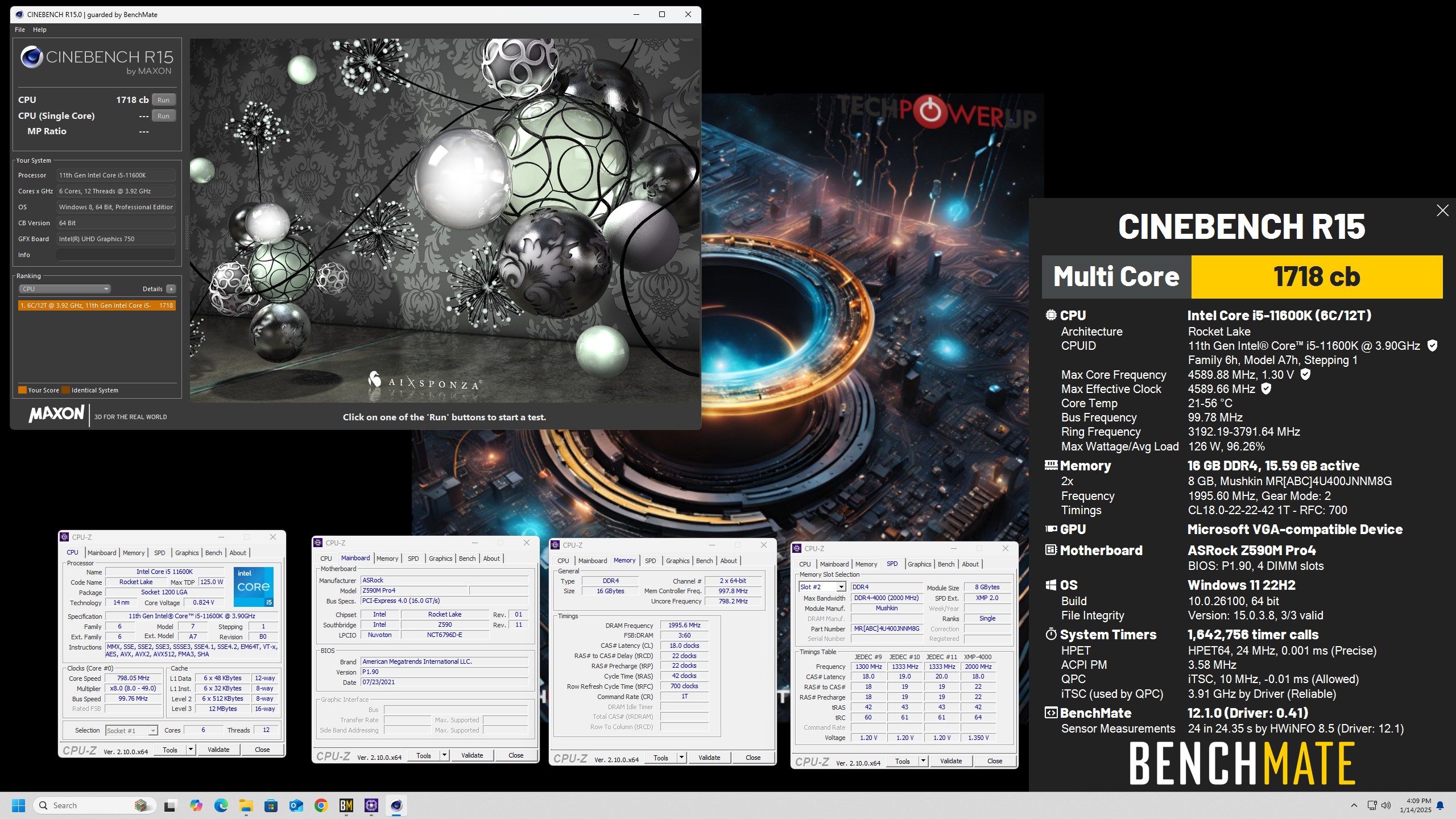The image size is (1456, 819).
Task: Click the taskbar Search box
Action: click(x=94, y=805)
